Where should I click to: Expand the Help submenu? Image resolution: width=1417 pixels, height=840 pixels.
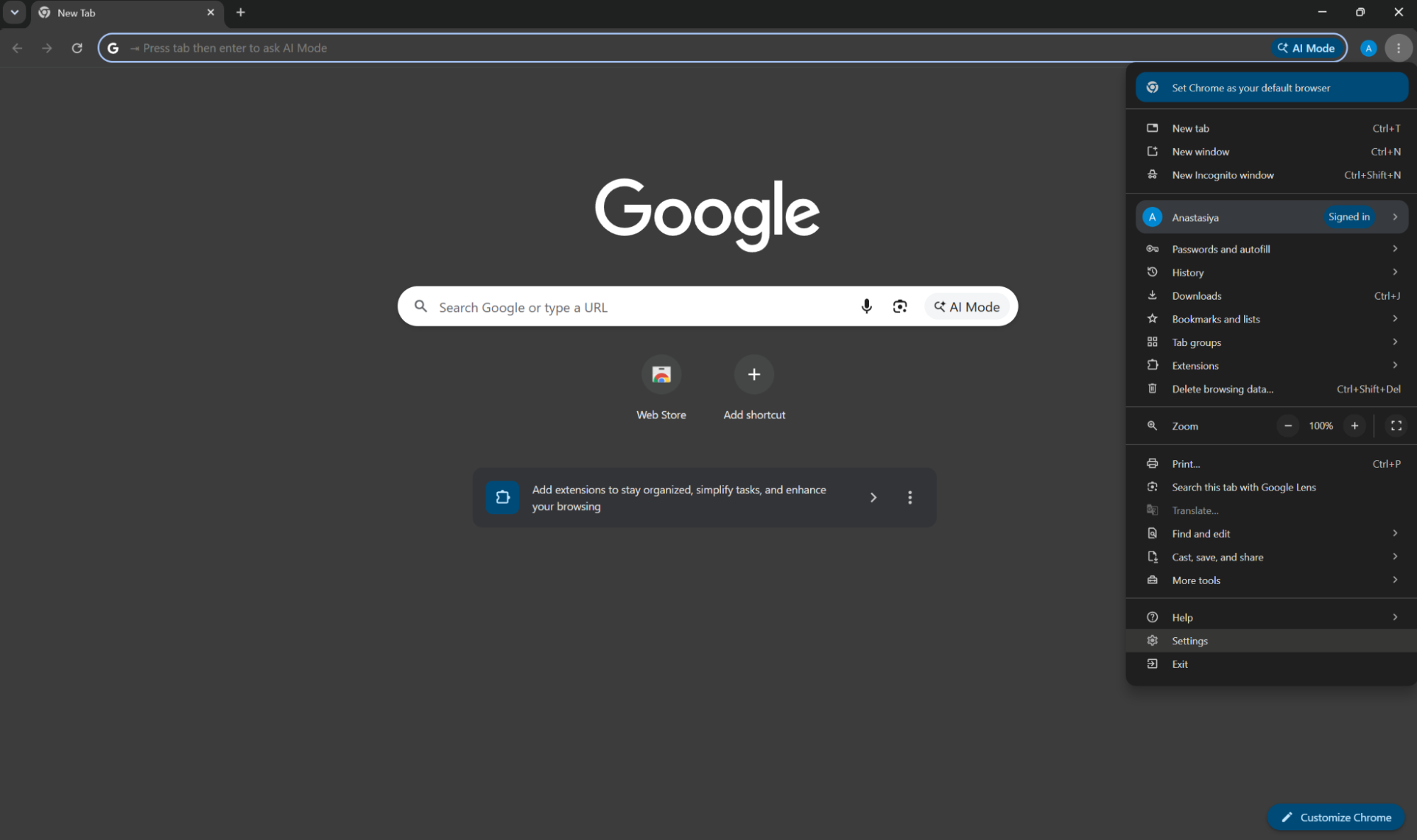coord(1272,617)
